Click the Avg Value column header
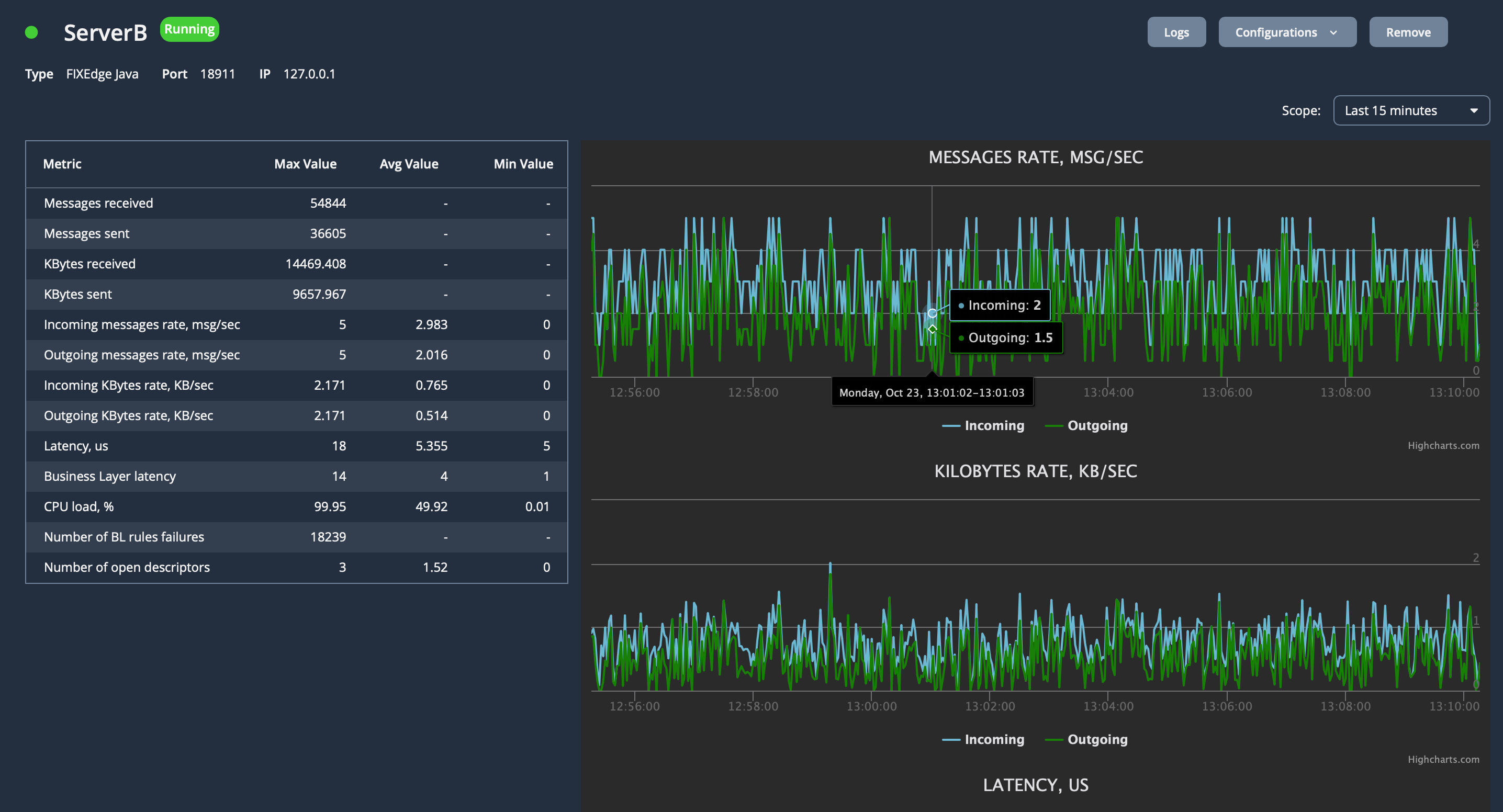This screenshot has width=1503, height=812. (408, 164)
